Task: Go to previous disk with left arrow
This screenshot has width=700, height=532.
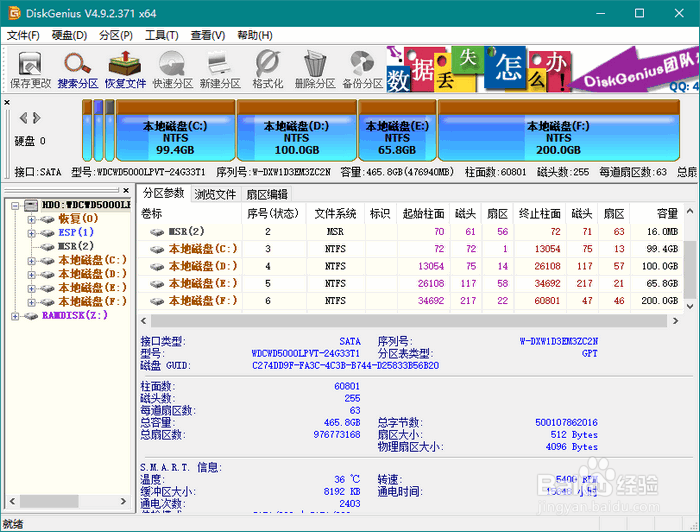Action: tap(23, 118)
